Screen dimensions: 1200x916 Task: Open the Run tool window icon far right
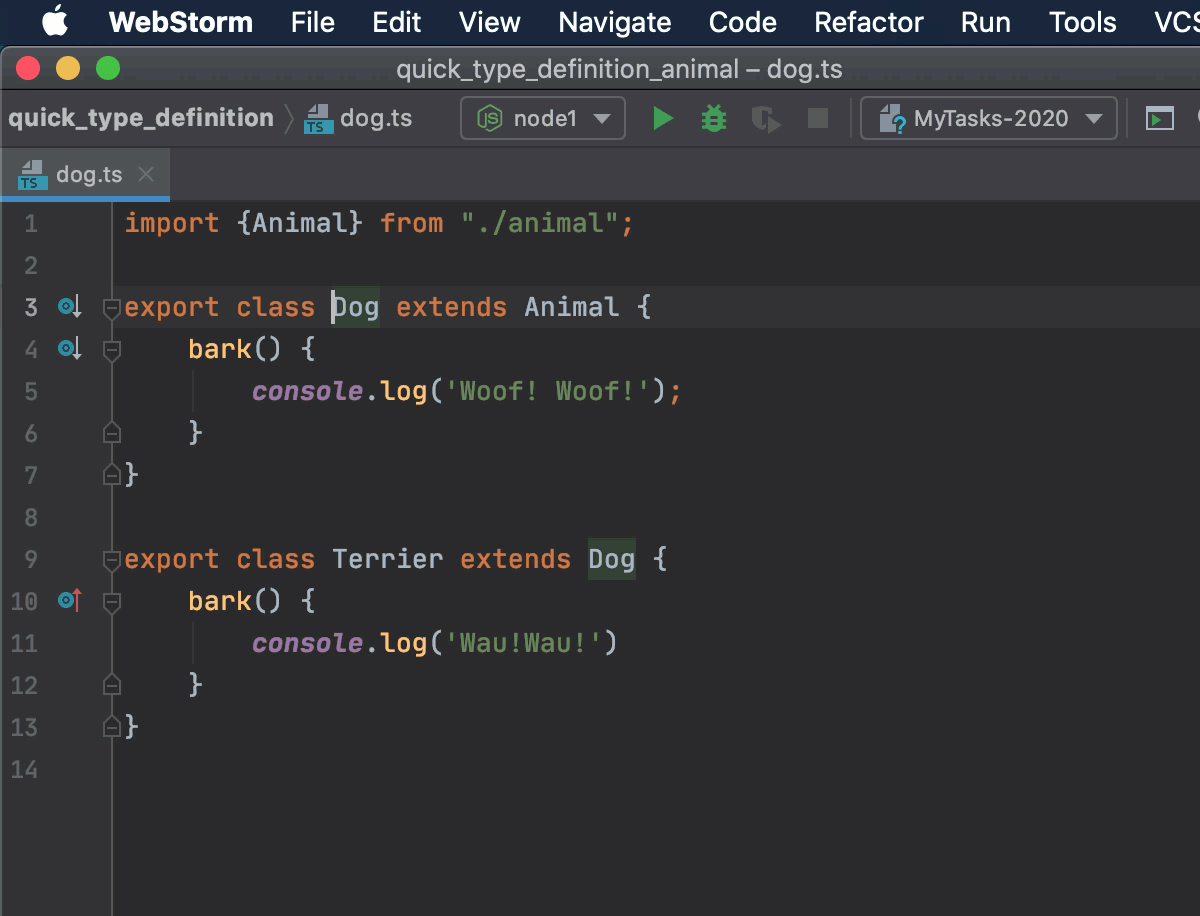coord(1159,118)
